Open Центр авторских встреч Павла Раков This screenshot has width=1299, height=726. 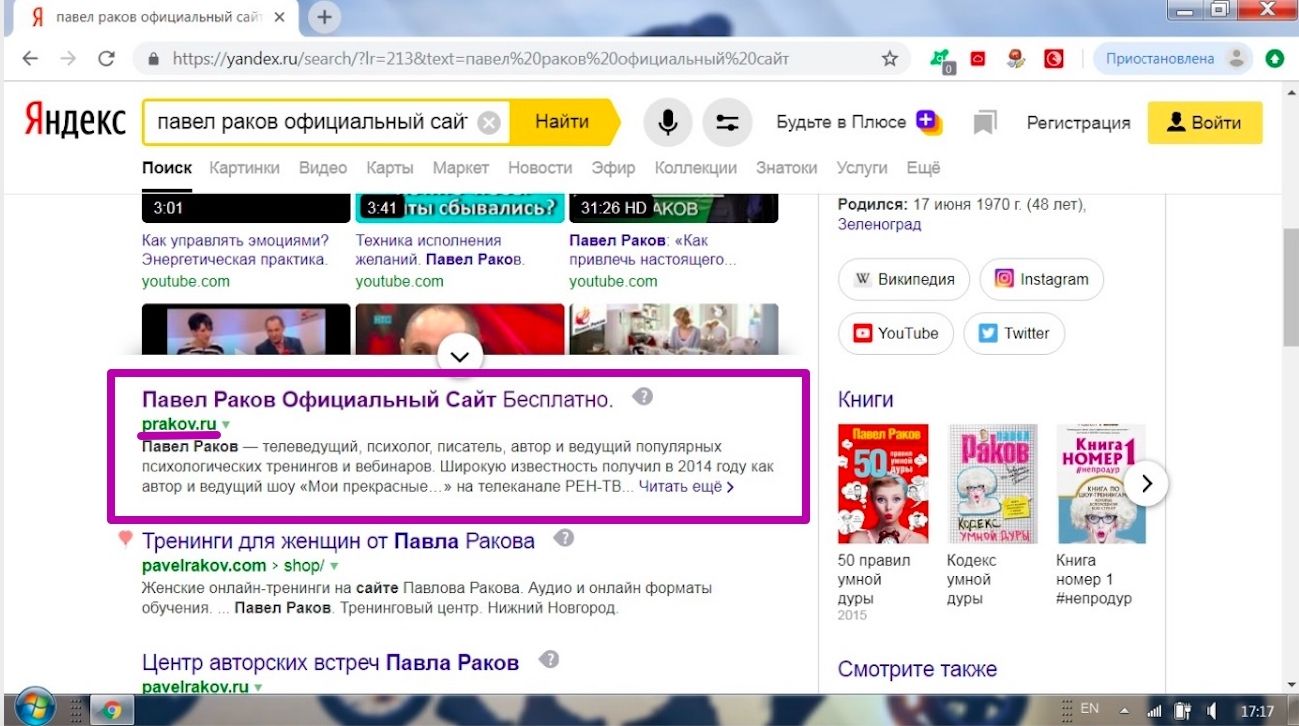(330, 662)
